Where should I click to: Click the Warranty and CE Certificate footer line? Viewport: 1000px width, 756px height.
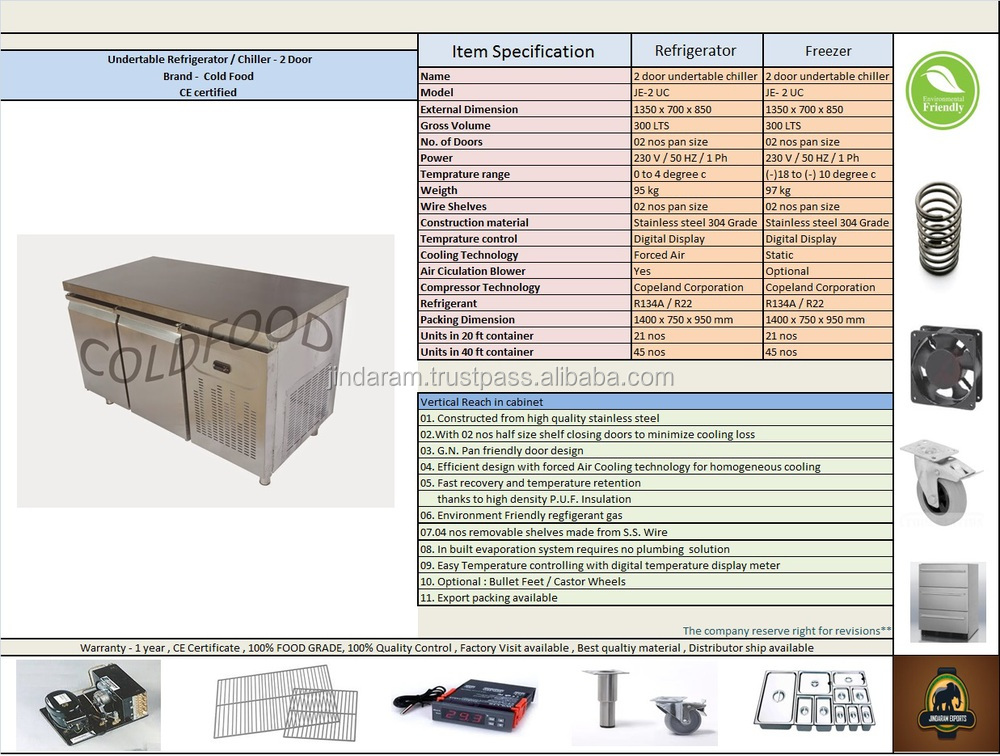[x=446, y=648]
